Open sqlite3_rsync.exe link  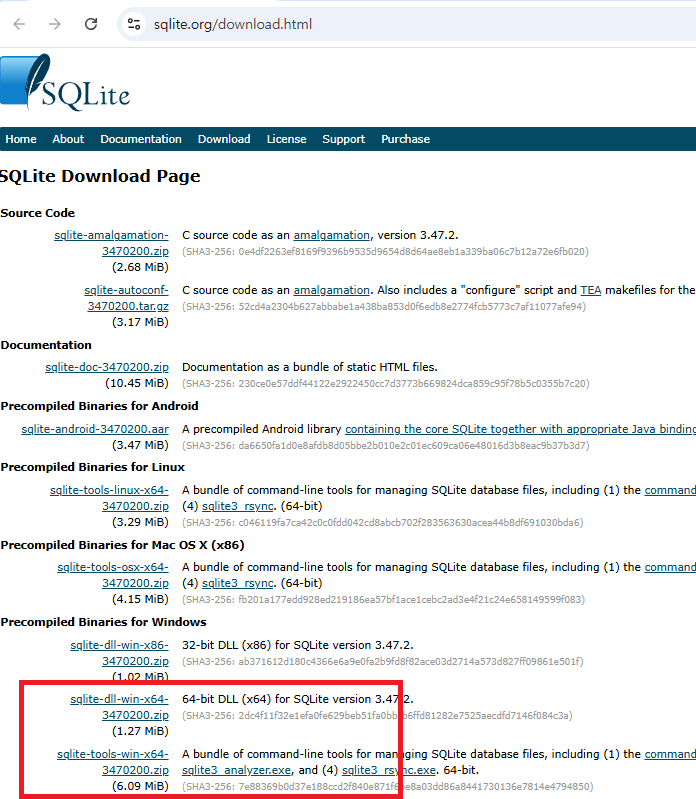tap(389, 770)
